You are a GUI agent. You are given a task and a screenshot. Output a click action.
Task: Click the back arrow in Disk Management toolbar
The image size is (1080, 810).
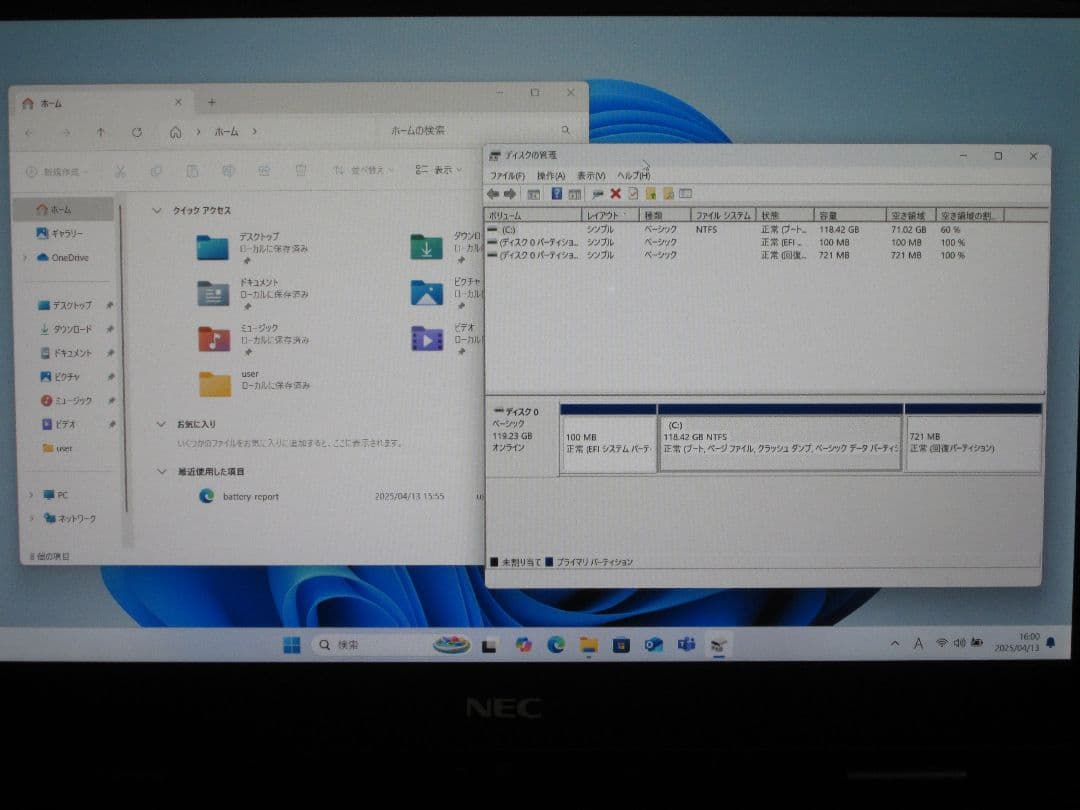point(492,194)
